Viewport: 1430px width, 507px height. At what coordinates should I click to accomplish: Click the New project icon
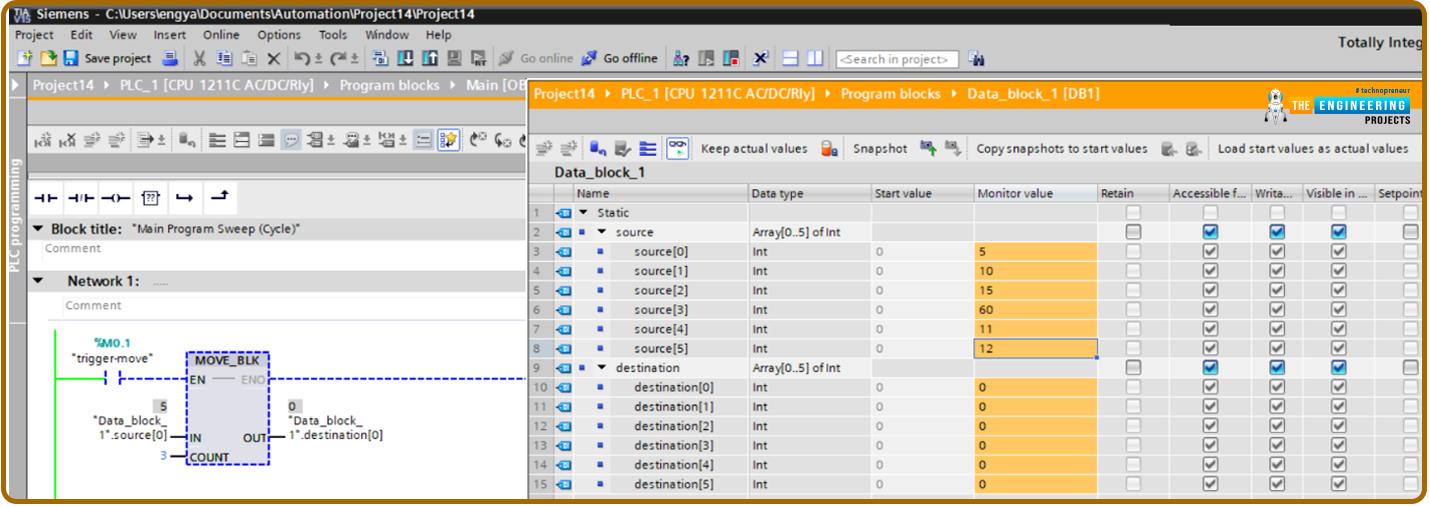click(24, 58)
